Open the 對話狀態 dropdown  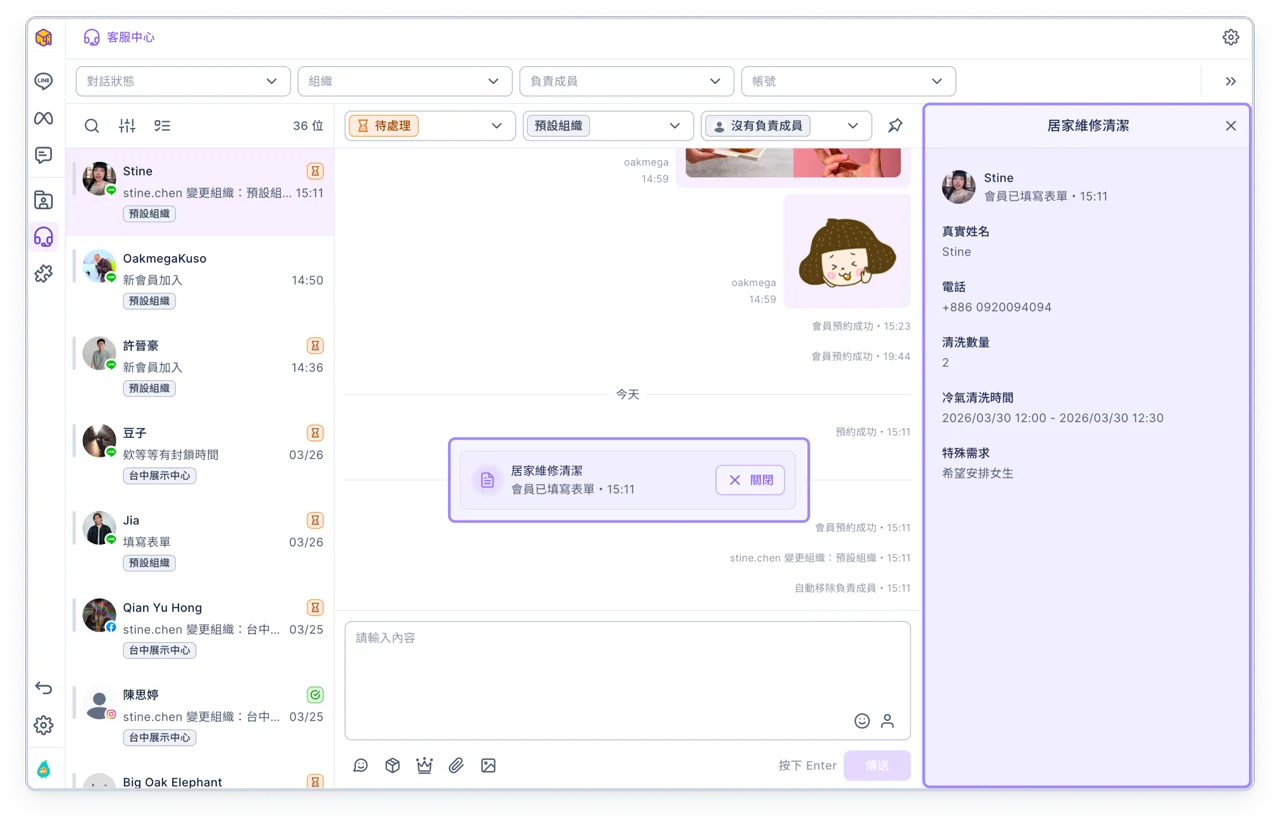183,81
